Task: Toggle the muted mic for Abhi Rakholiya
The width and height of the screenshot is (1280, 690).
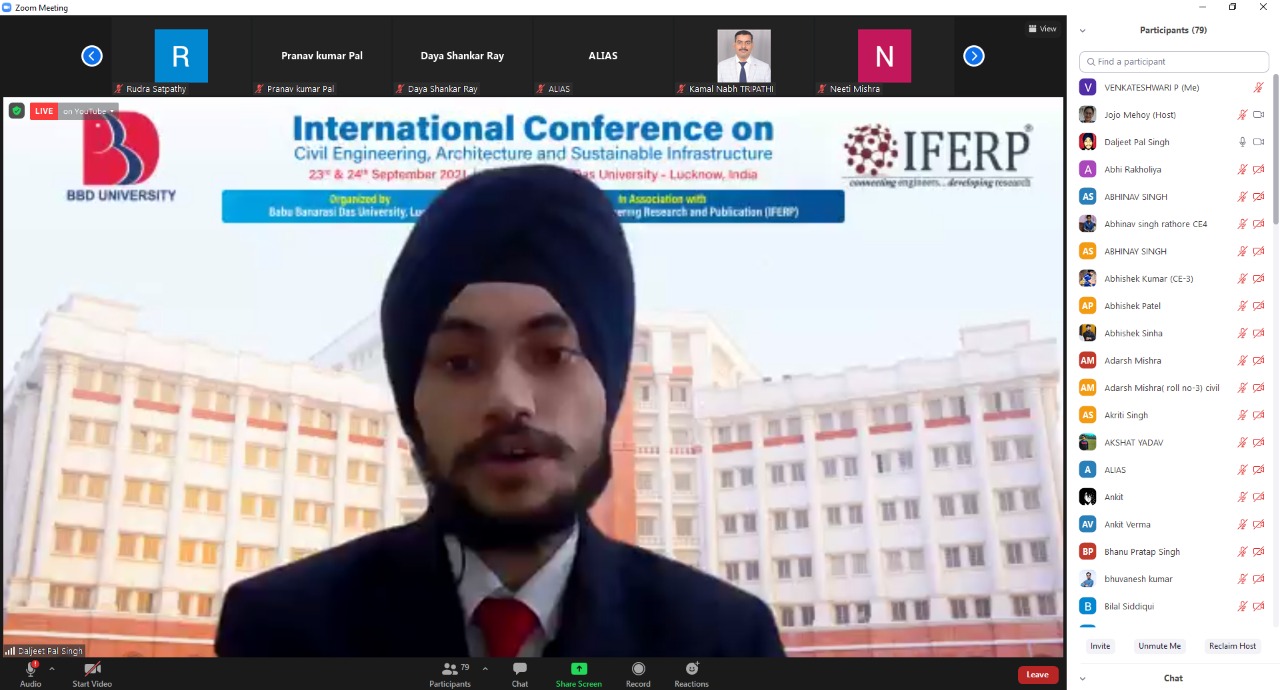Action: pyautogui.click(x=1242, y=169)
